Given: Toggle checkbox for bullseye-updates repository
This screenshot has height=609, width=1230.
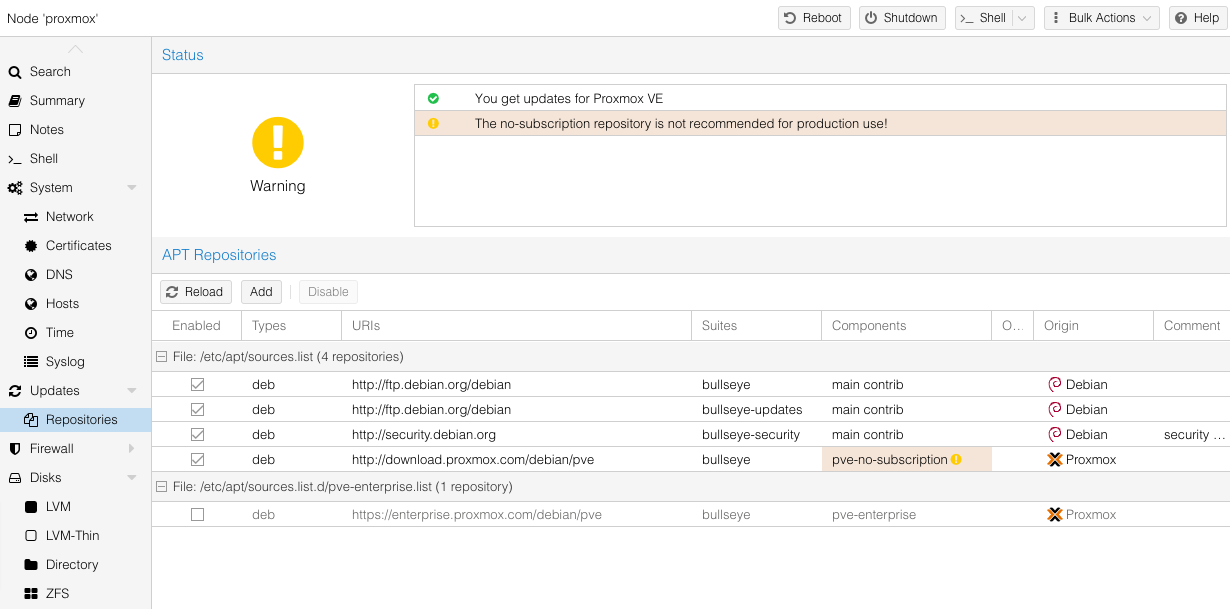Looking at the screenshot, I should click(197, 410).
